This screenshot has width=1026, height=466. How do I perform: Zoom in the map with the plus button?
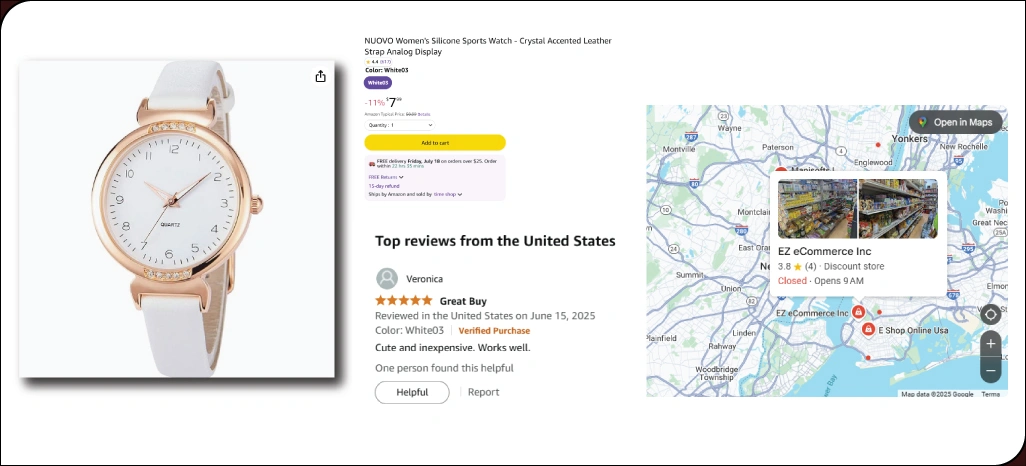(x=991, y=343)
